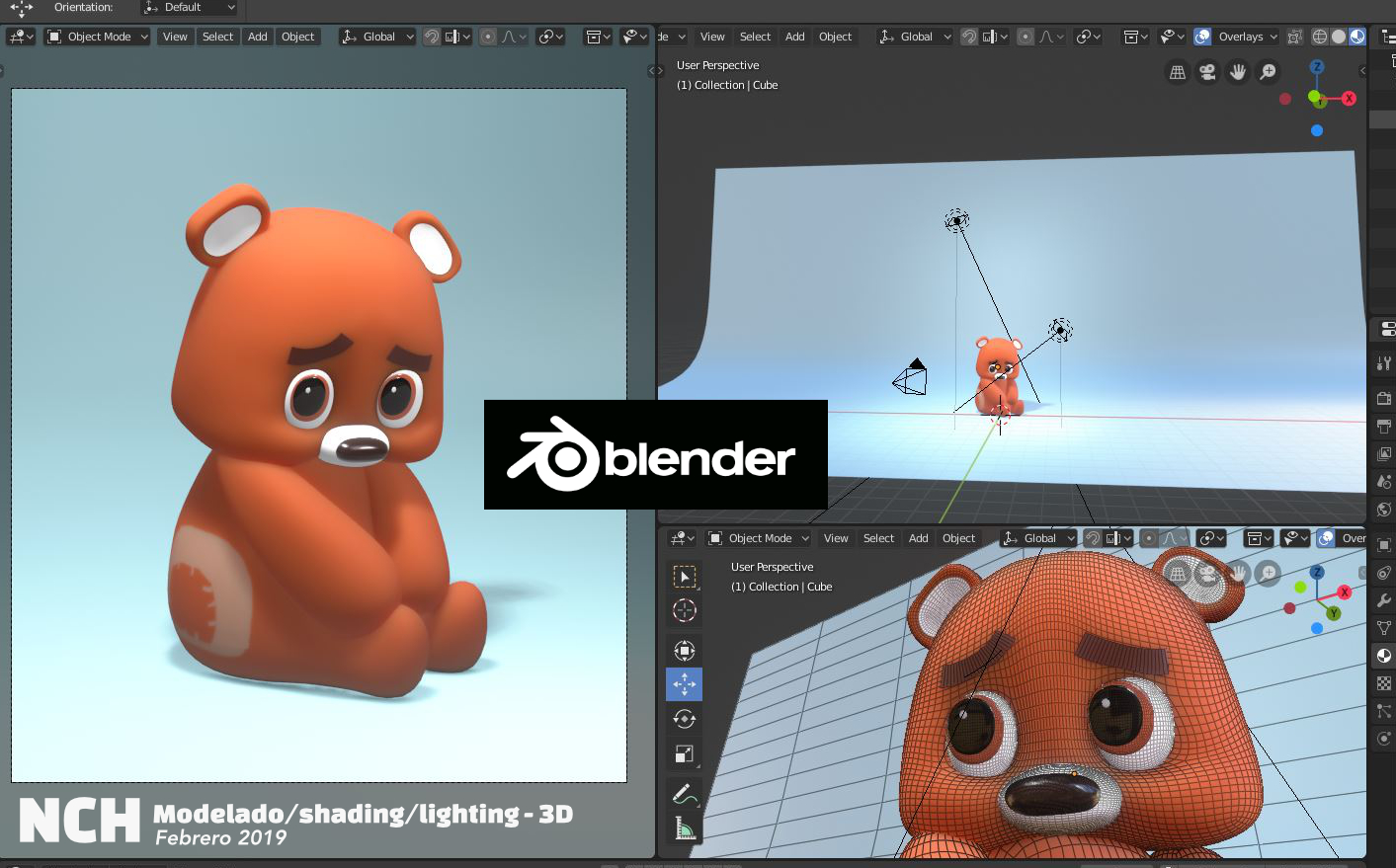Choose the Transform tool in bottom viewport
The image size is (1396, 868).
tap(685, 650)
